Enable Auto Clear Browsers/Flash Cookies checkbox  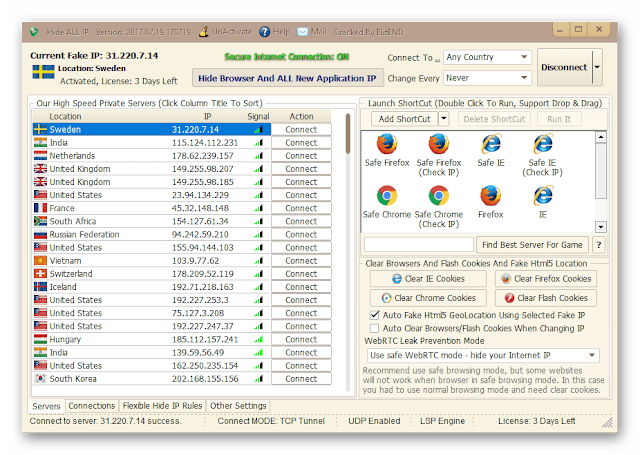click(x=374, y=328)
